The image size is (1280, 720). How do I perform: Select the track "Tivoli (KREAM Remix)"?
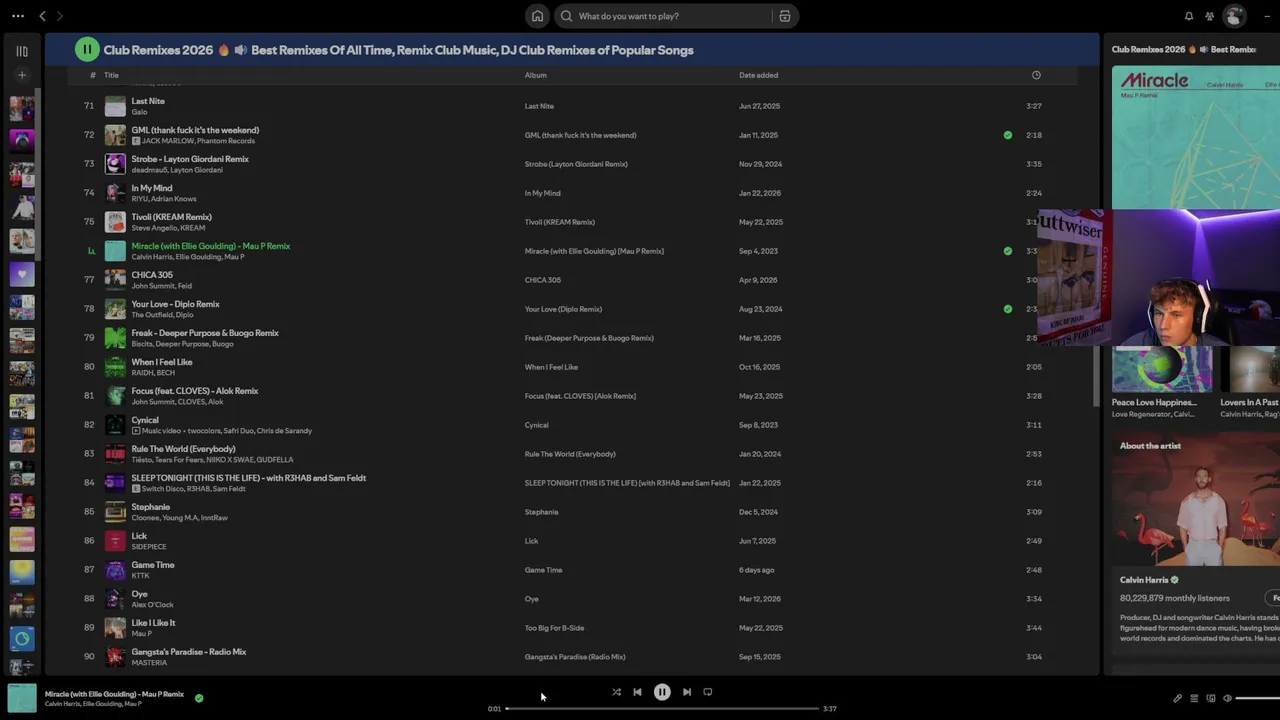coord(172,217)
